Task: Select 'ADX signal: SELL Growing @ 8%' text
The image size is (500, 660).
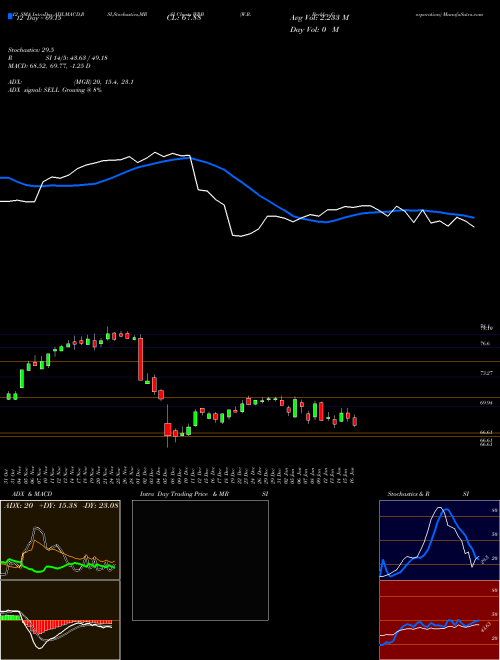Action: click(55, 90)
